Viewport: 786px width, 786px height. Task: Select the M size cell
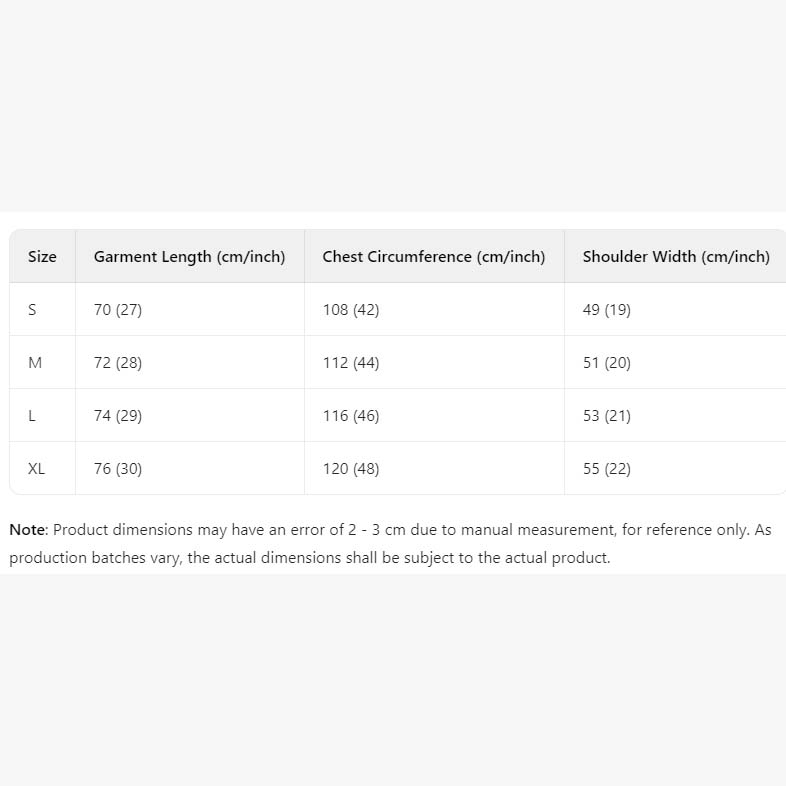click(35, 363)
